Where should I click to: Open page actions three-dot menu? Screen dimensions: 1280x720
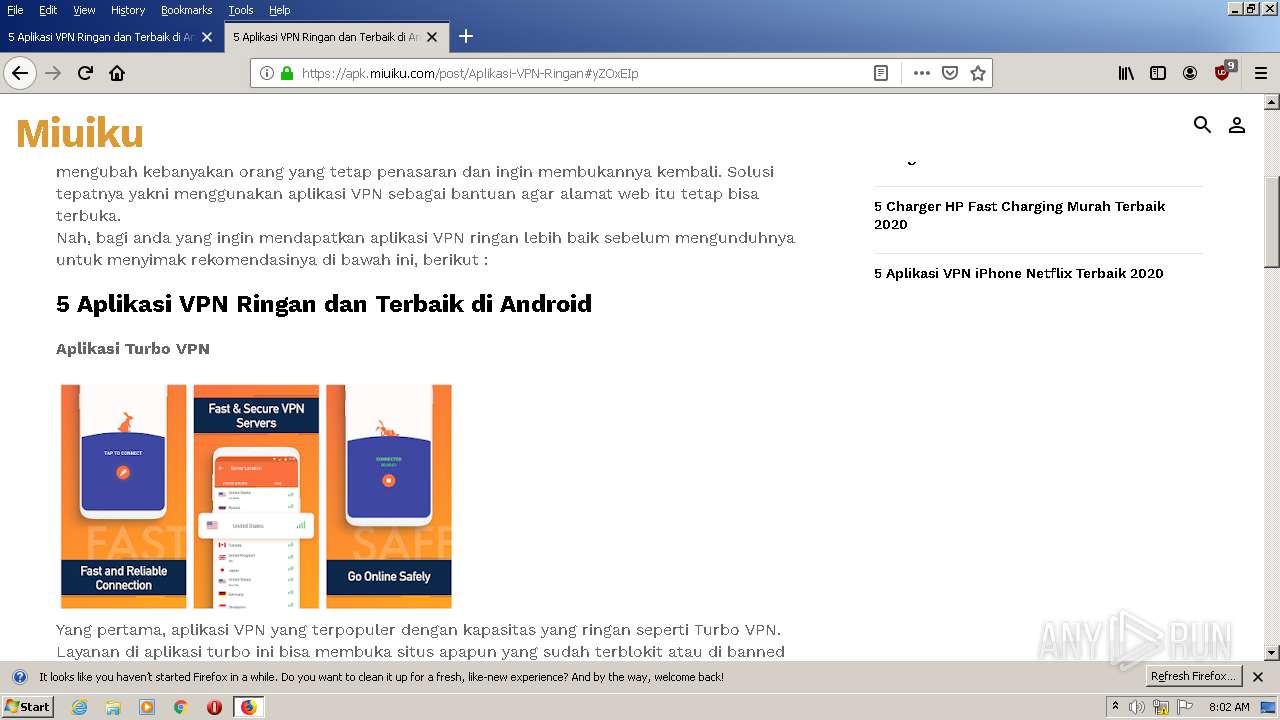pyautogui.click(x=922, y=73)
